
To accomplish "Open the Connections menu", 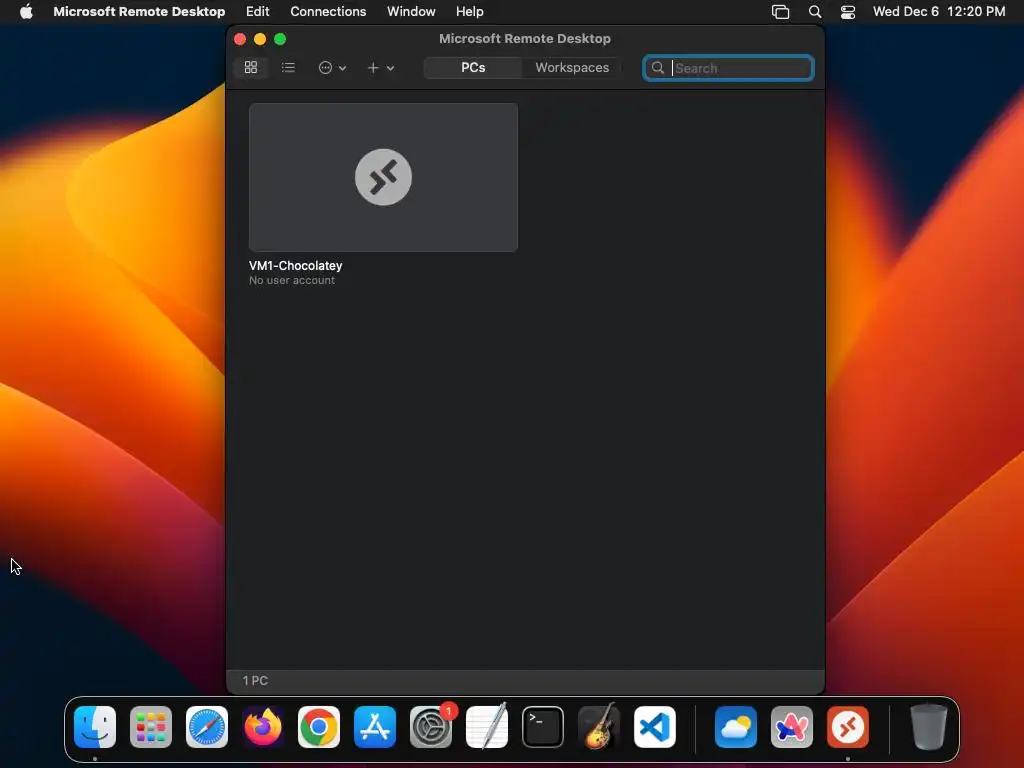I will click(328, 11).
